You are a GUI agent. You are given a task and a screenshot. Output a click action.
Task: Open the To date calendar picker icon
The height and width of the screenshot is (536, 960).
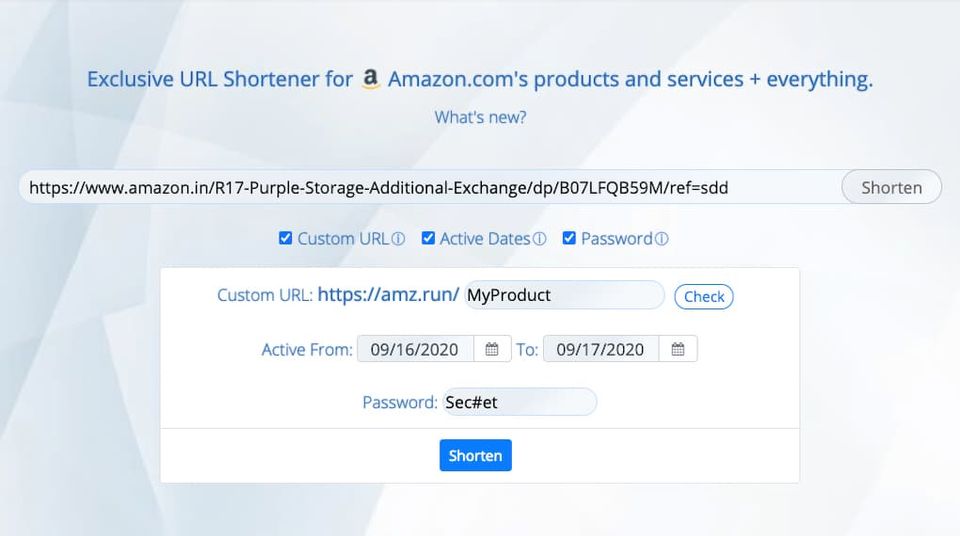click(678, 349)
